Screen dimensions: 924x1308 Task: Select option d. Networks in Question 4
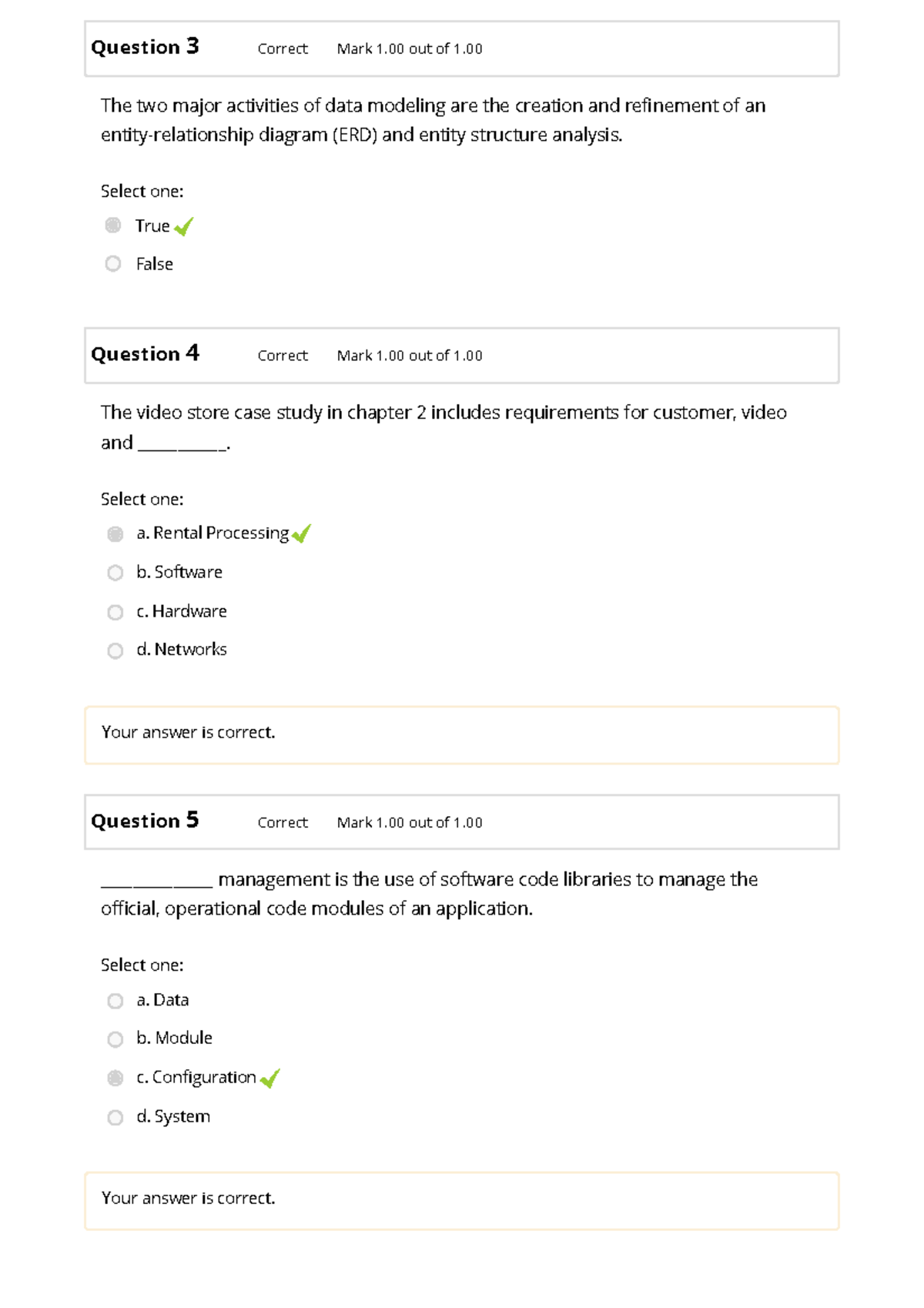(116, 650)
